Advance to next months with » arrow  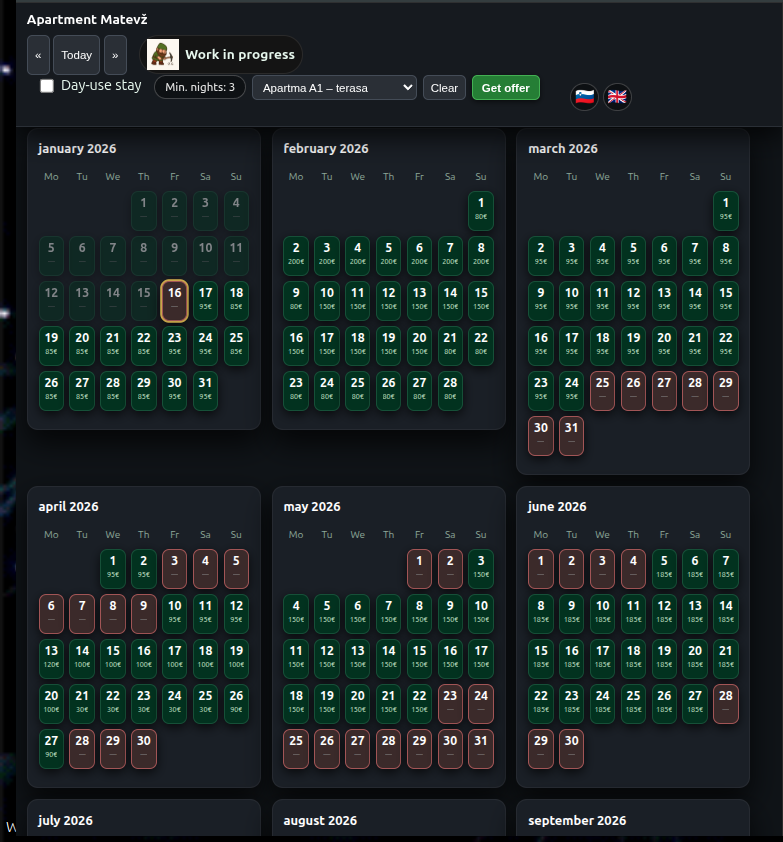coord(116,55)
